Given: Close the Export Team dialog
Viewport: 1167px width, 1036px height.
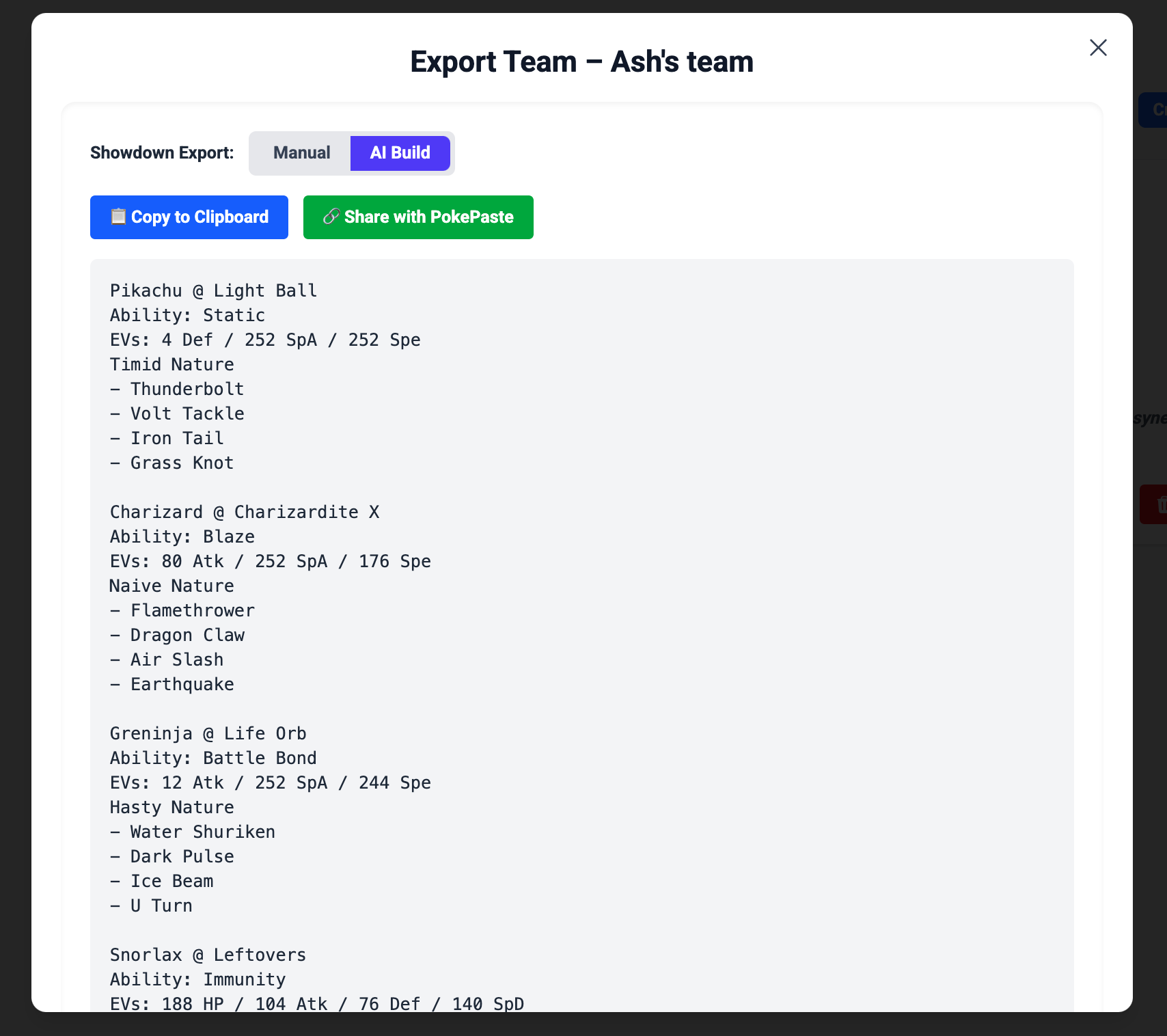Looking at the screenshot, I should pos(1098,48).
